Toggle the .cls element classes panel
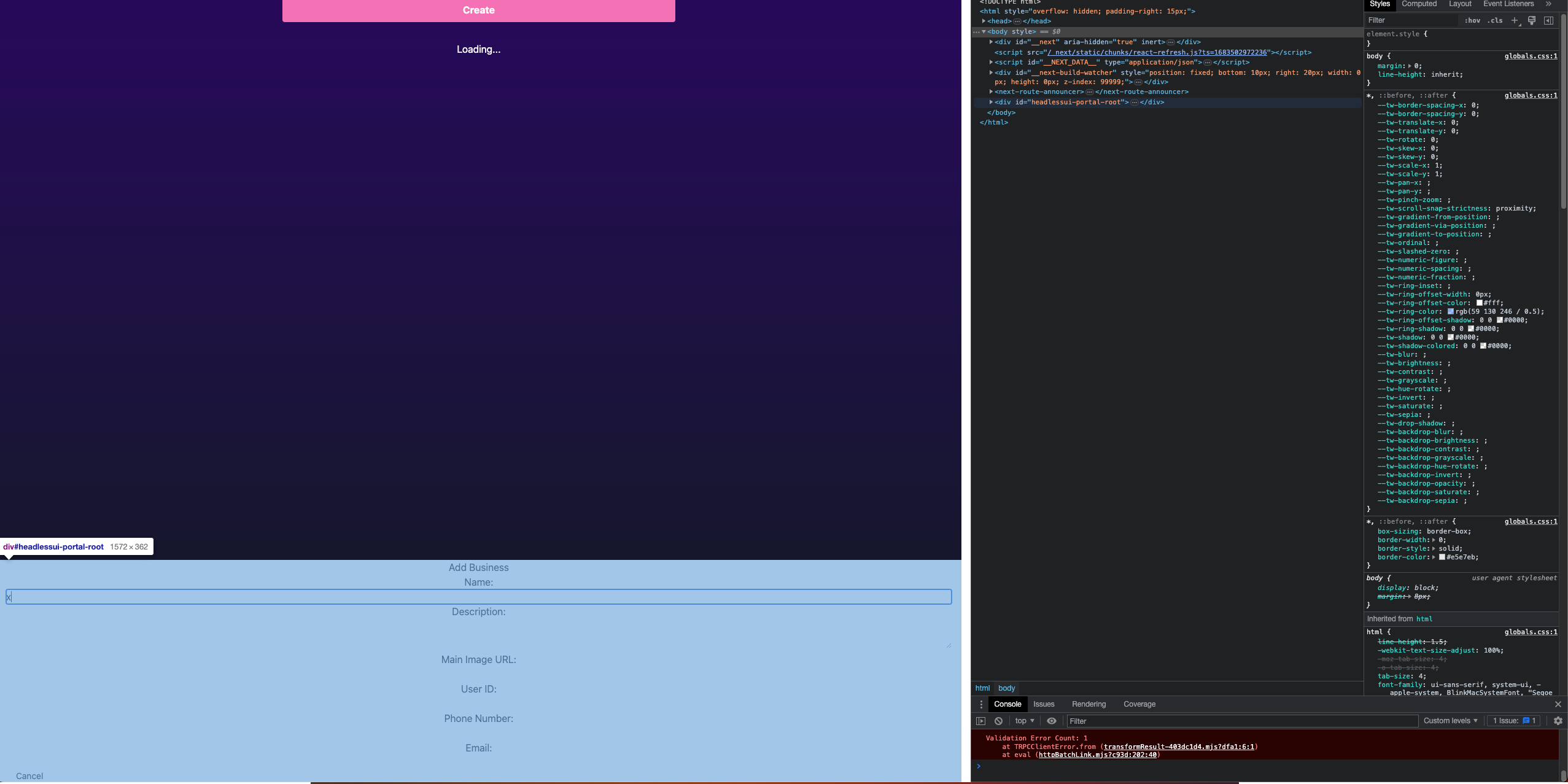Viewport: 1568px width, 784px height. 1495,20
